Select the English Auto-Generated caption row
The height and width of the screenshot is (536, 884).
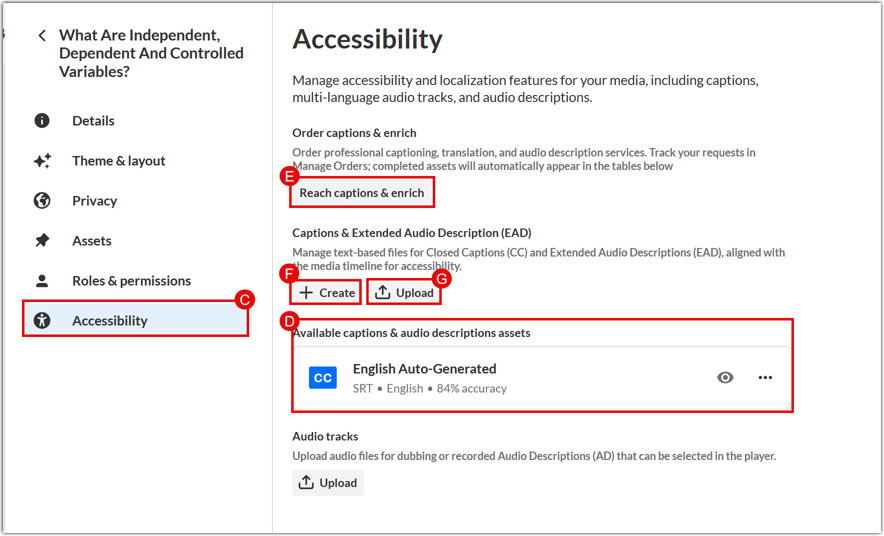(542, 378)
